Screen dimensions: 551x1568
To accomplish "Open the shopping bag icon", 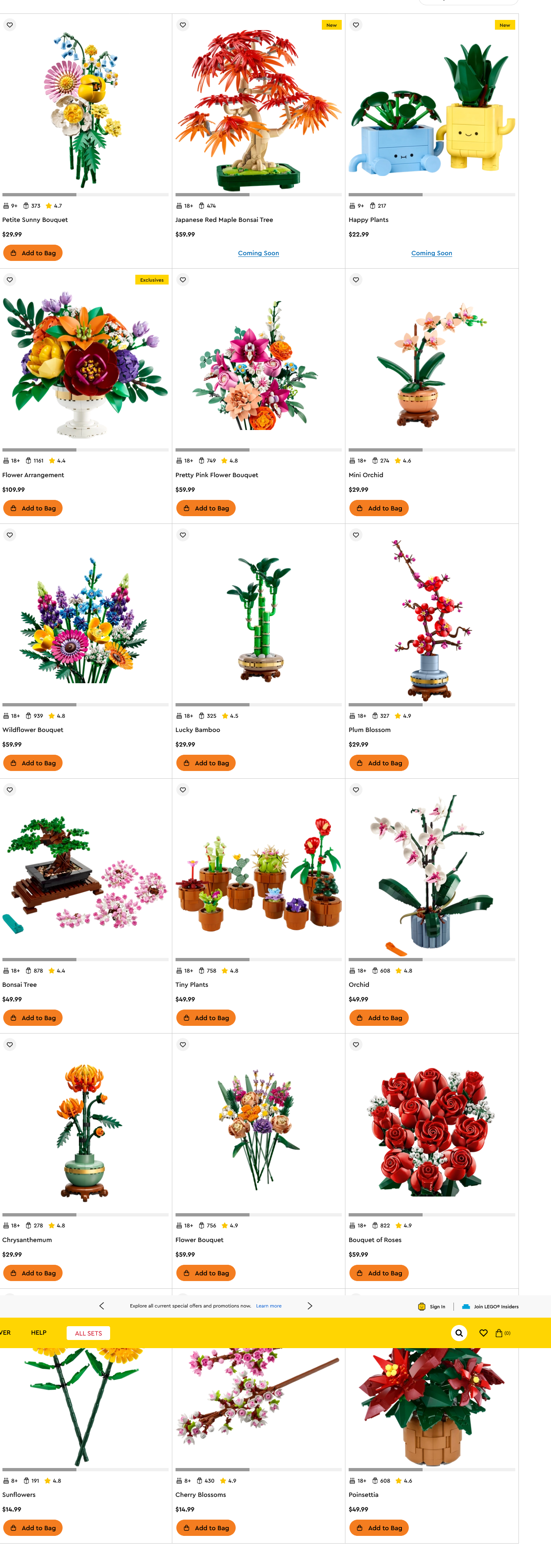I will tap(499, 1332).
